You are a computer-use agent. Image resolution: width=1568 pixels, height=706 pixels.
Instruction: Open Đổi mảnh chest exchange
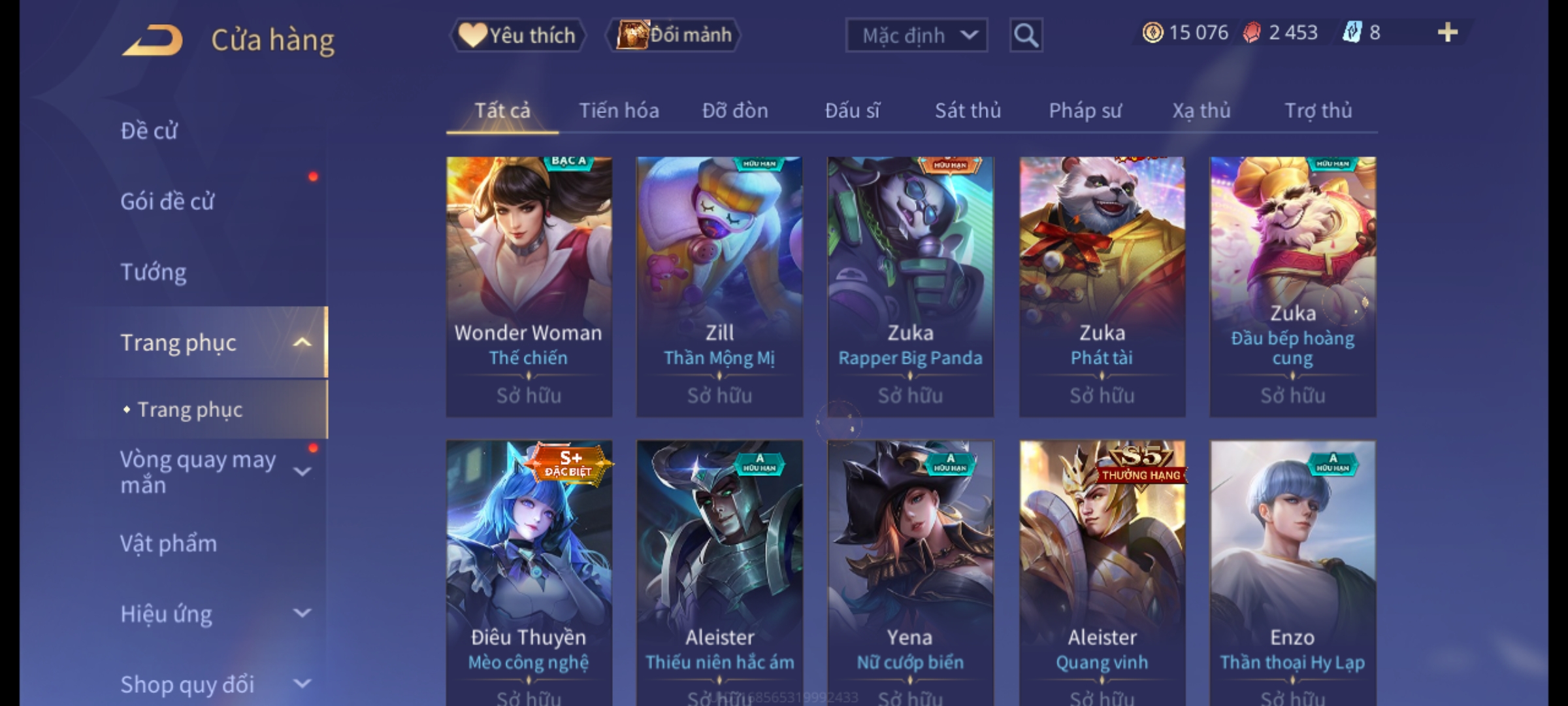point(673,35)
